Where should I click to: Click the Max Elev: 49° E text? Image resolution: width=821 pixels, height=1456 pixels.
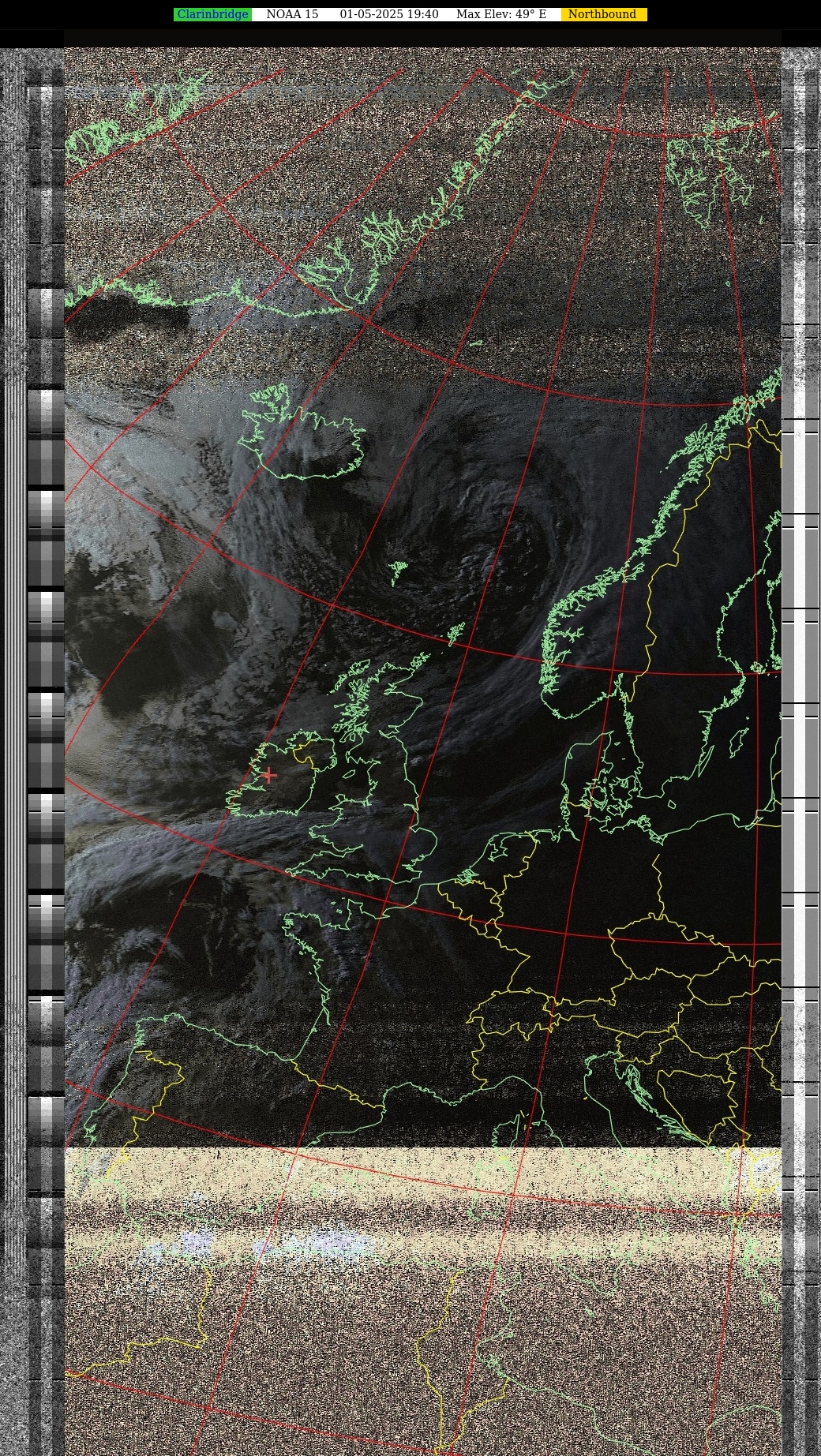[501, 14]
